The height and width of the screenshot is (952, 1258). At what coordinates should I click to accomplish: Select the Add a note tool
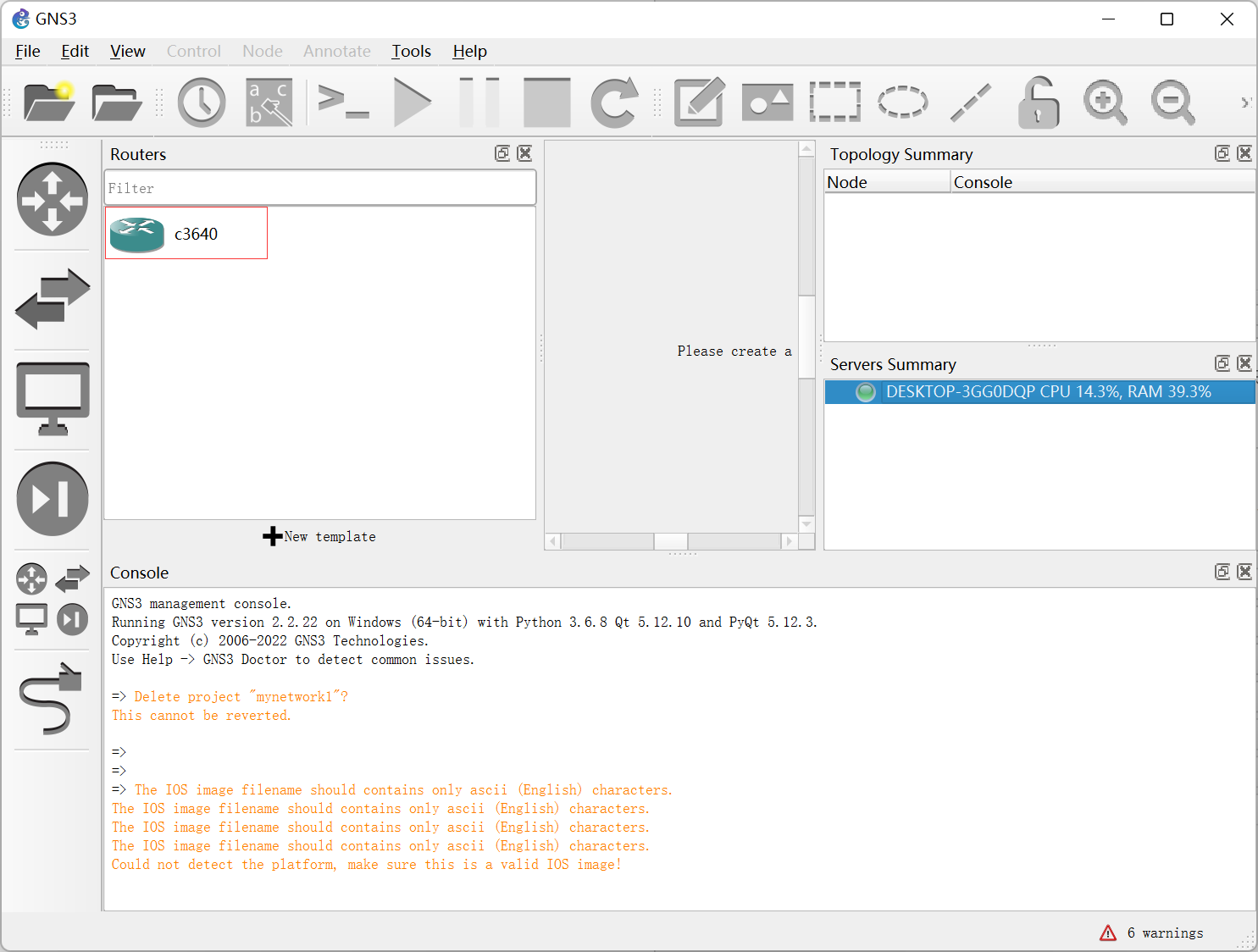point(700,102)
